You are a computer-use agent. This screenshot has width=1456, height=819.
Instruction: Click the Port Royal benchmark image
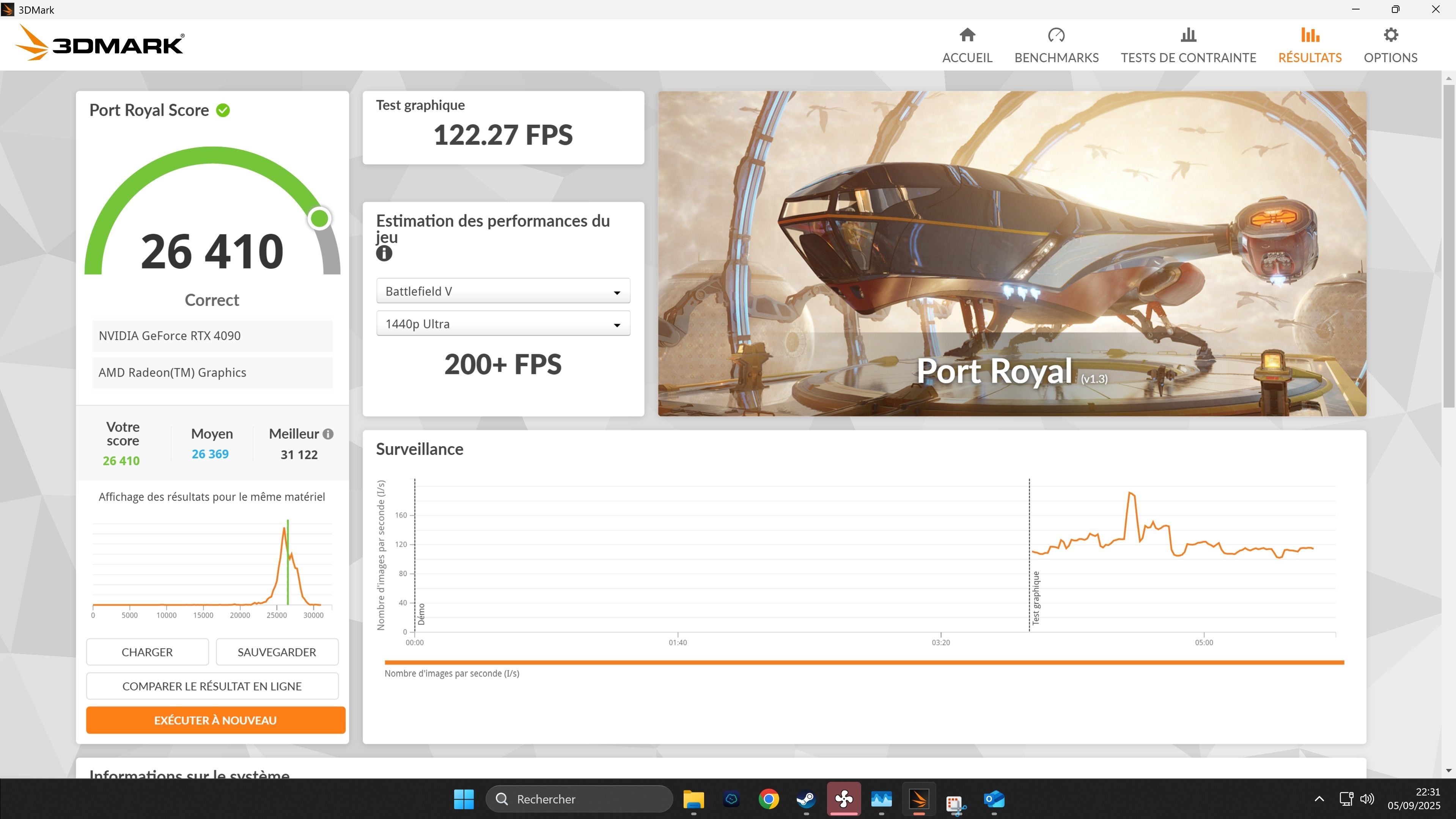tap(1012, 254)
